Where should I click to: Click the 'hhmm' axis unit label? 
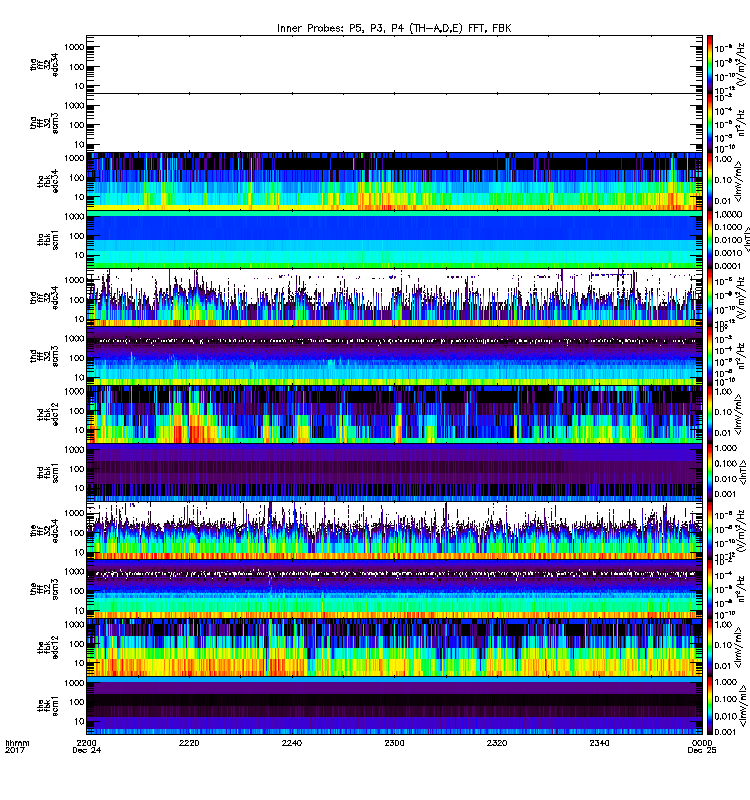coord(17,743)
